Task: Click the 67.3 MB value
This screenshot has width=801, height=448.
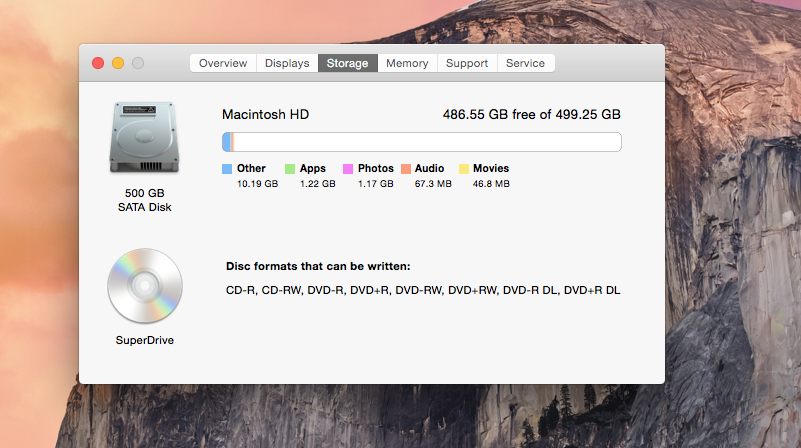Action: (x=433, y=184)
